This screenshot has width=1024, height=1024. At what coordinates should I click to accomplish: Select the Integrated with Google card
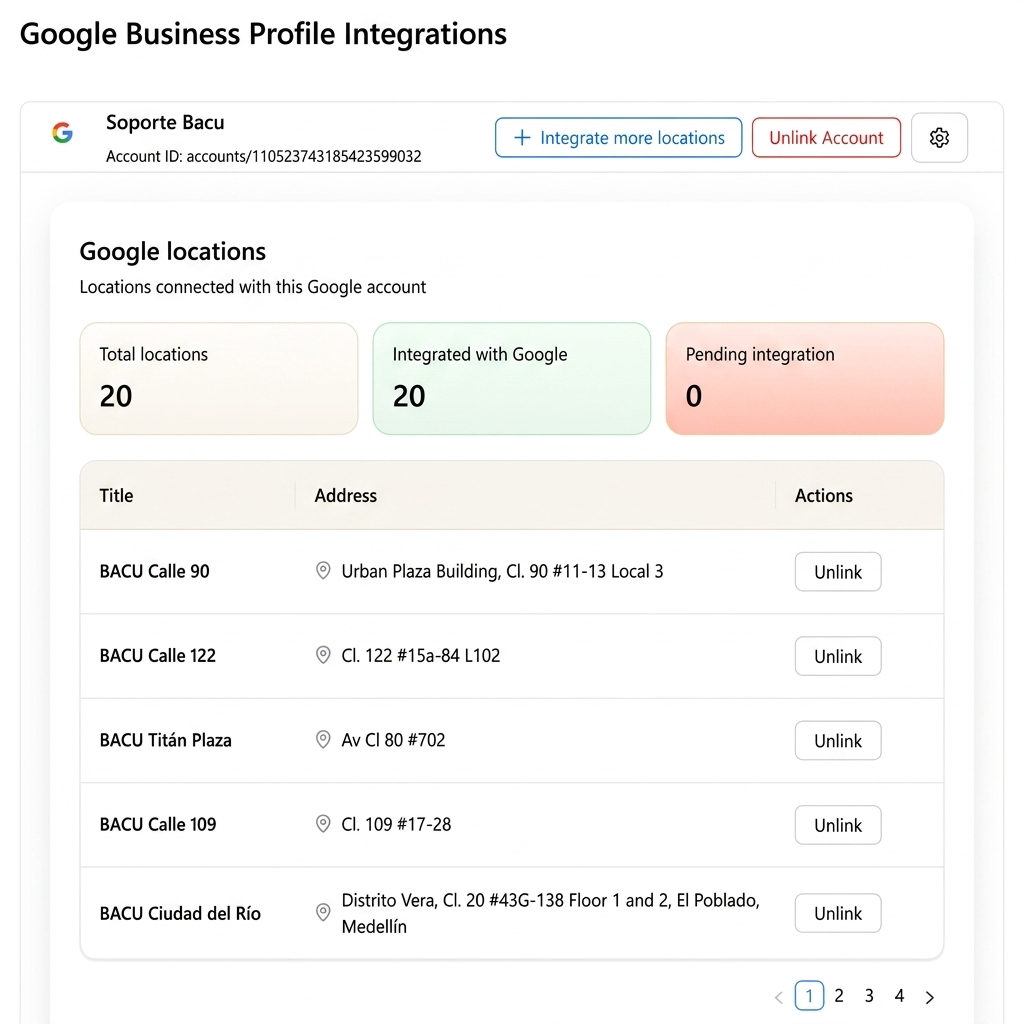pyautogui.click(x=512, y=379)
